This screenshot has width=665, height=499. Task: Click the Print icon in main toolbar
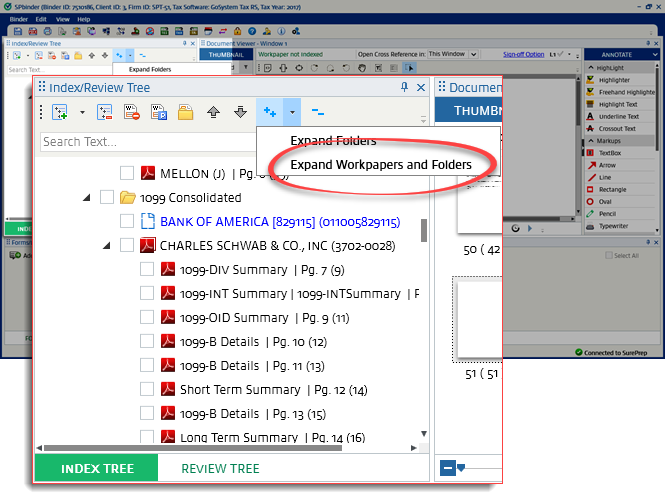pyautogui.click(x=48, y=31)
